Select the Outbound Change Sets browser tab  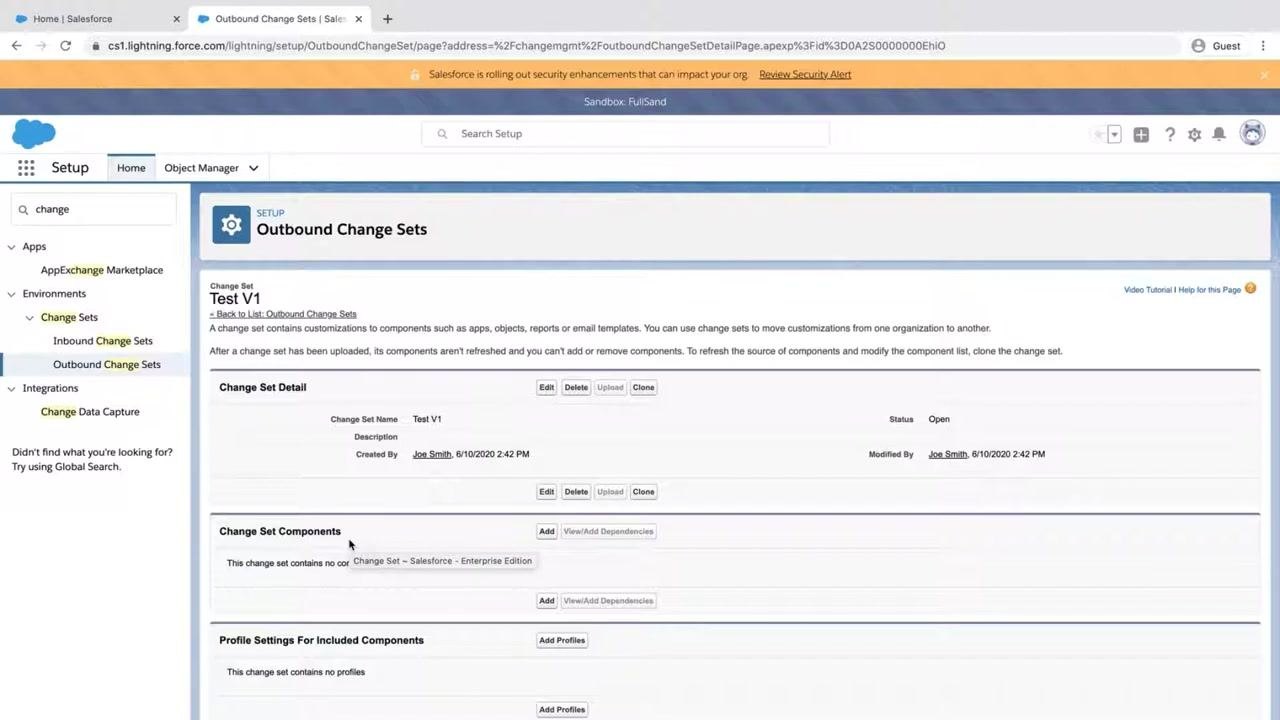click(x=279, y=18)
